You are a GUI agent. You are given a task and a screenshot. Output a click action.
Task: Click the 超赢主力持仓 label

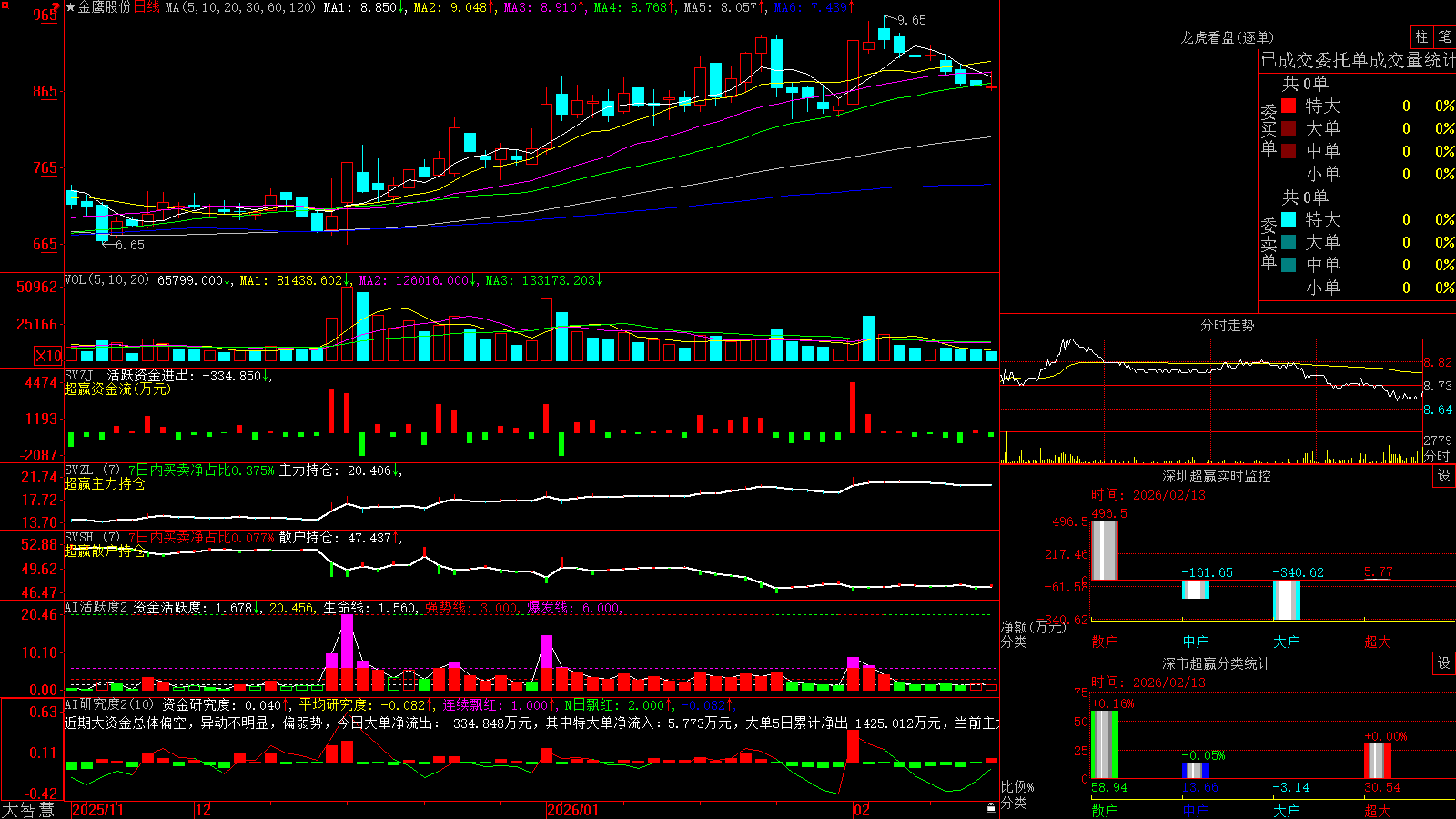105,484
